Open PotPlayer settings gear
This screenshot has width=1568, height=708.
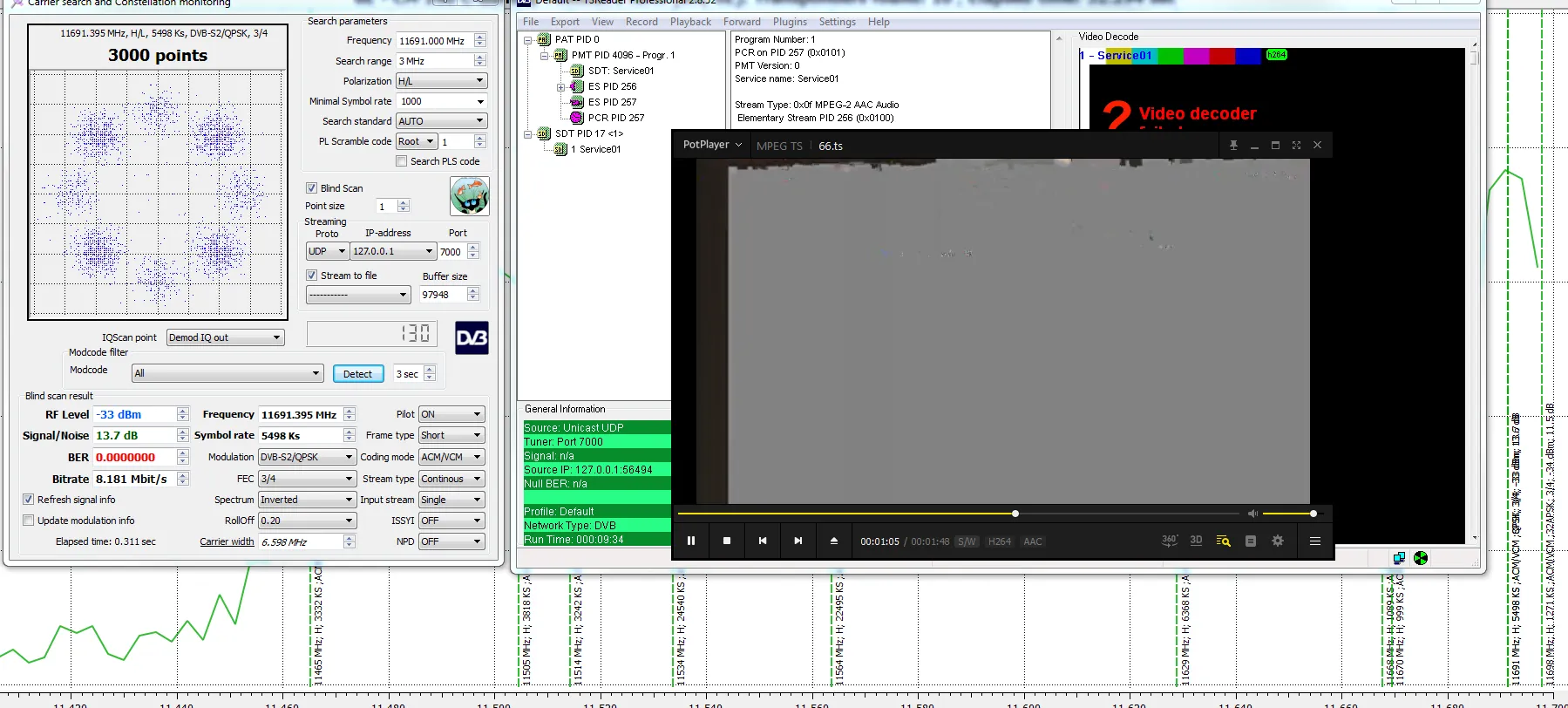[x=1278, y=541]
